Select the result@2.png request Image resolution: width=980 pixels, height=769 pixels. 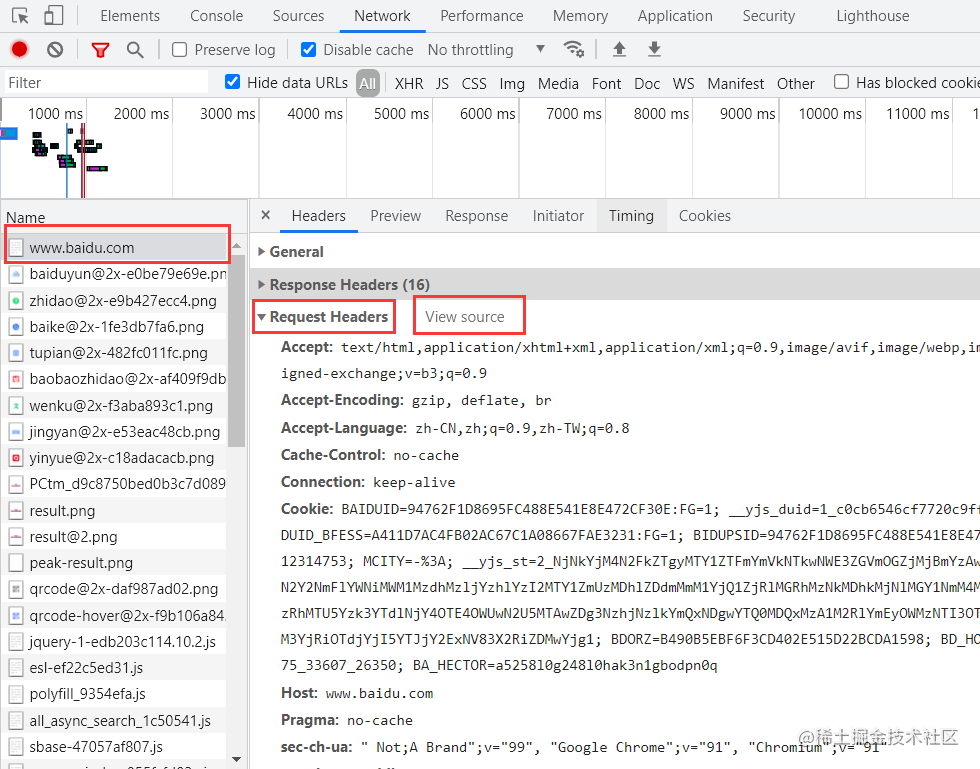(x=73, y=537)
